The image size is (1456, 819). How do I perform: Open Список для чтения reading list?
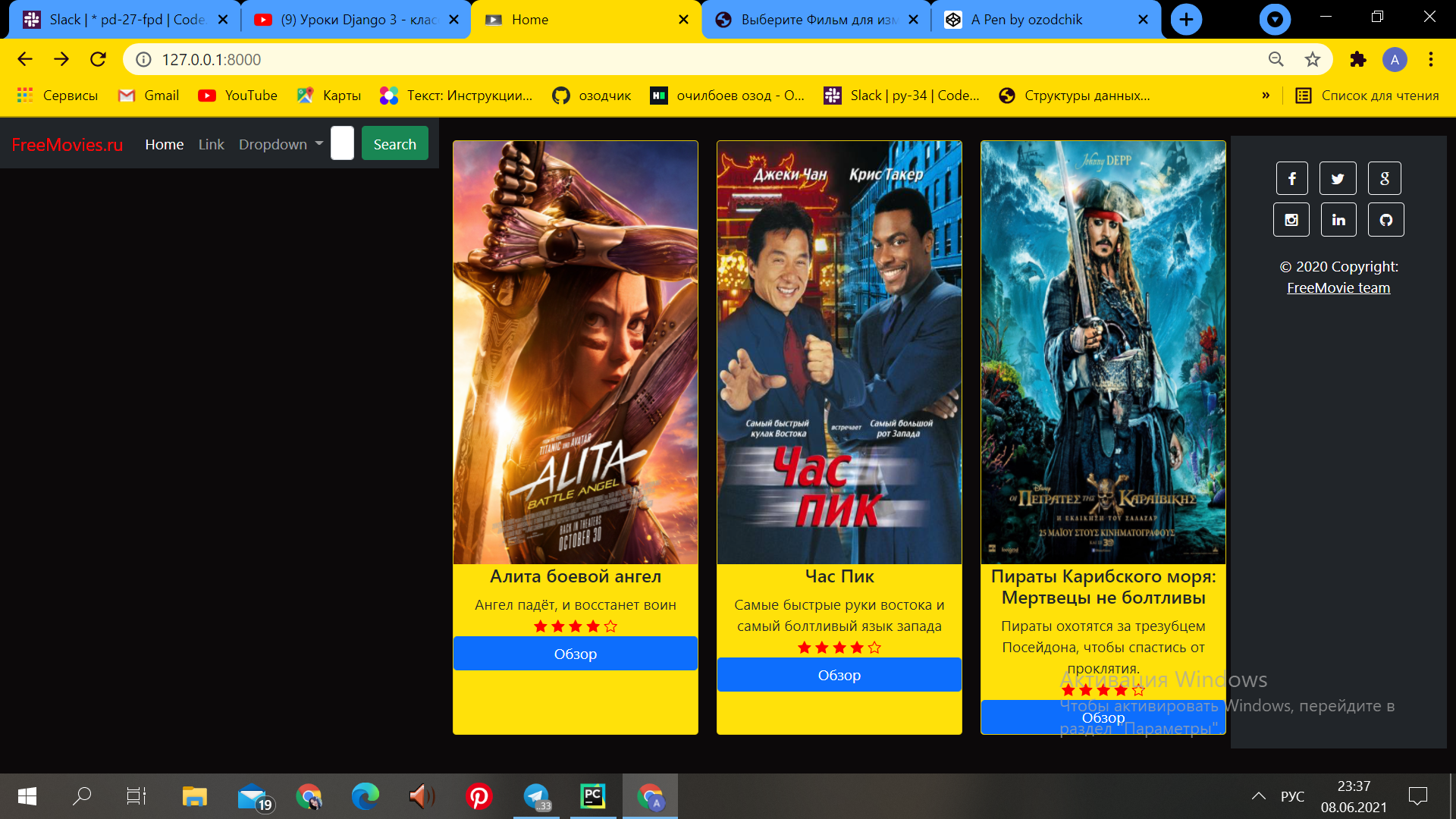click(1367, 96)
